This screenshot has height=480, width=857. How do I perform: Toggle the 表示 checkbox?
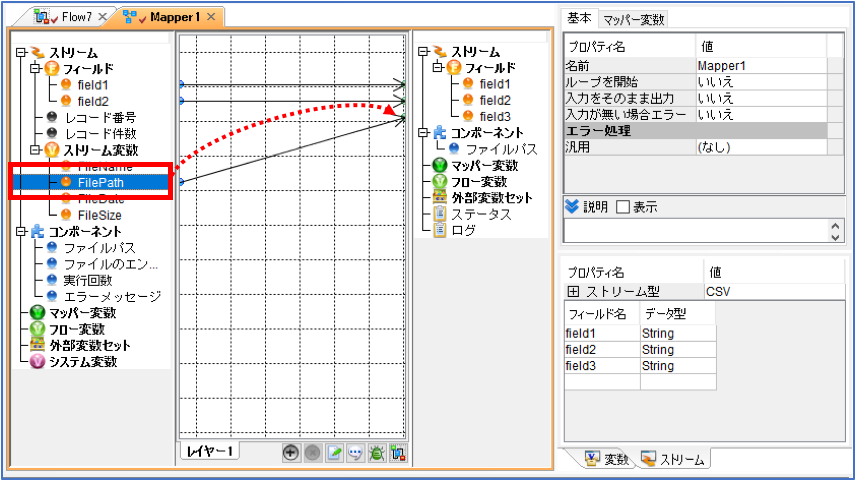(x=623, y=207)
